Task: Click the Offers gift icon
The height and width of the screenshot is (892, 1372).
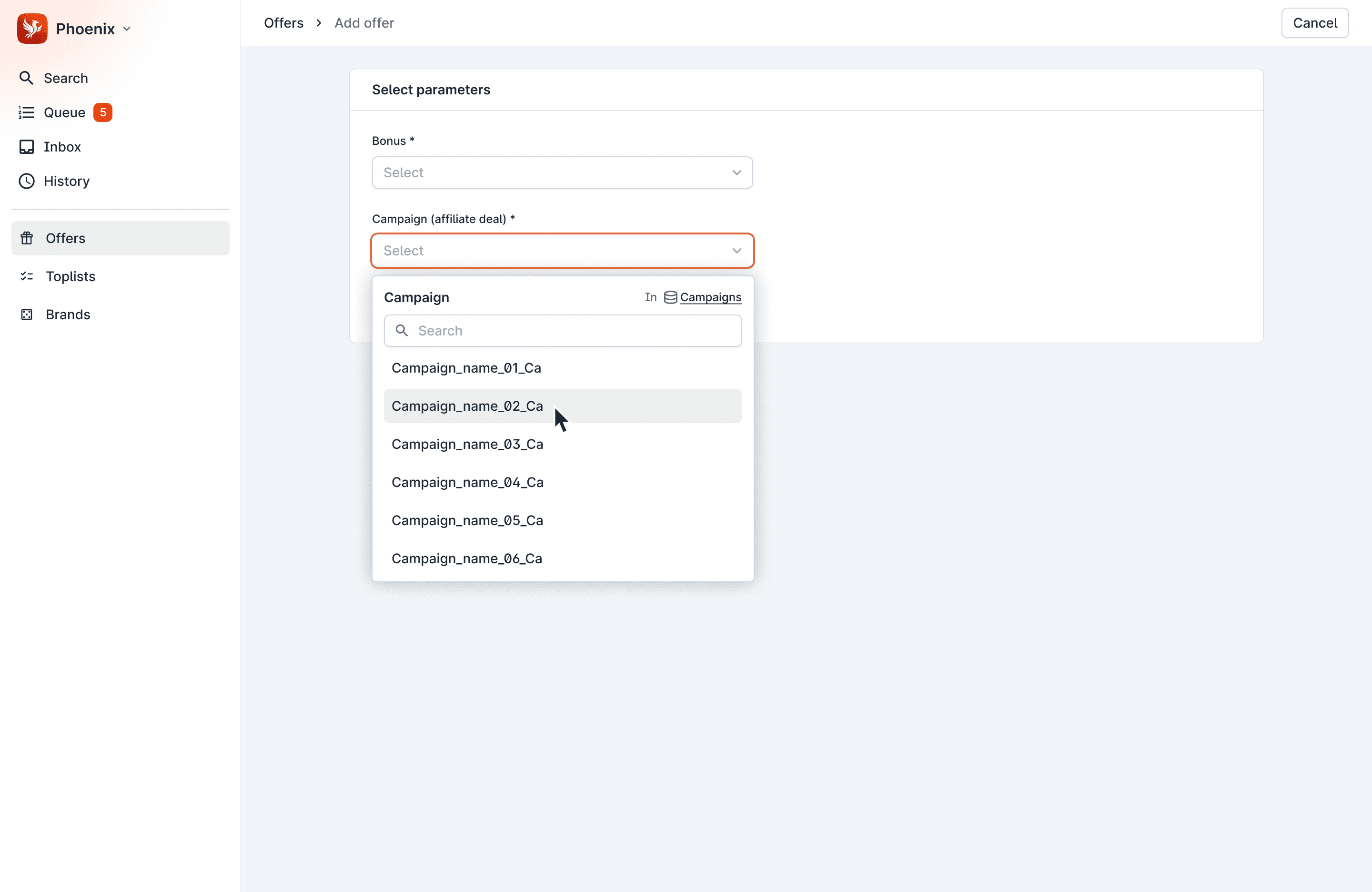Action: click(27, 238)
